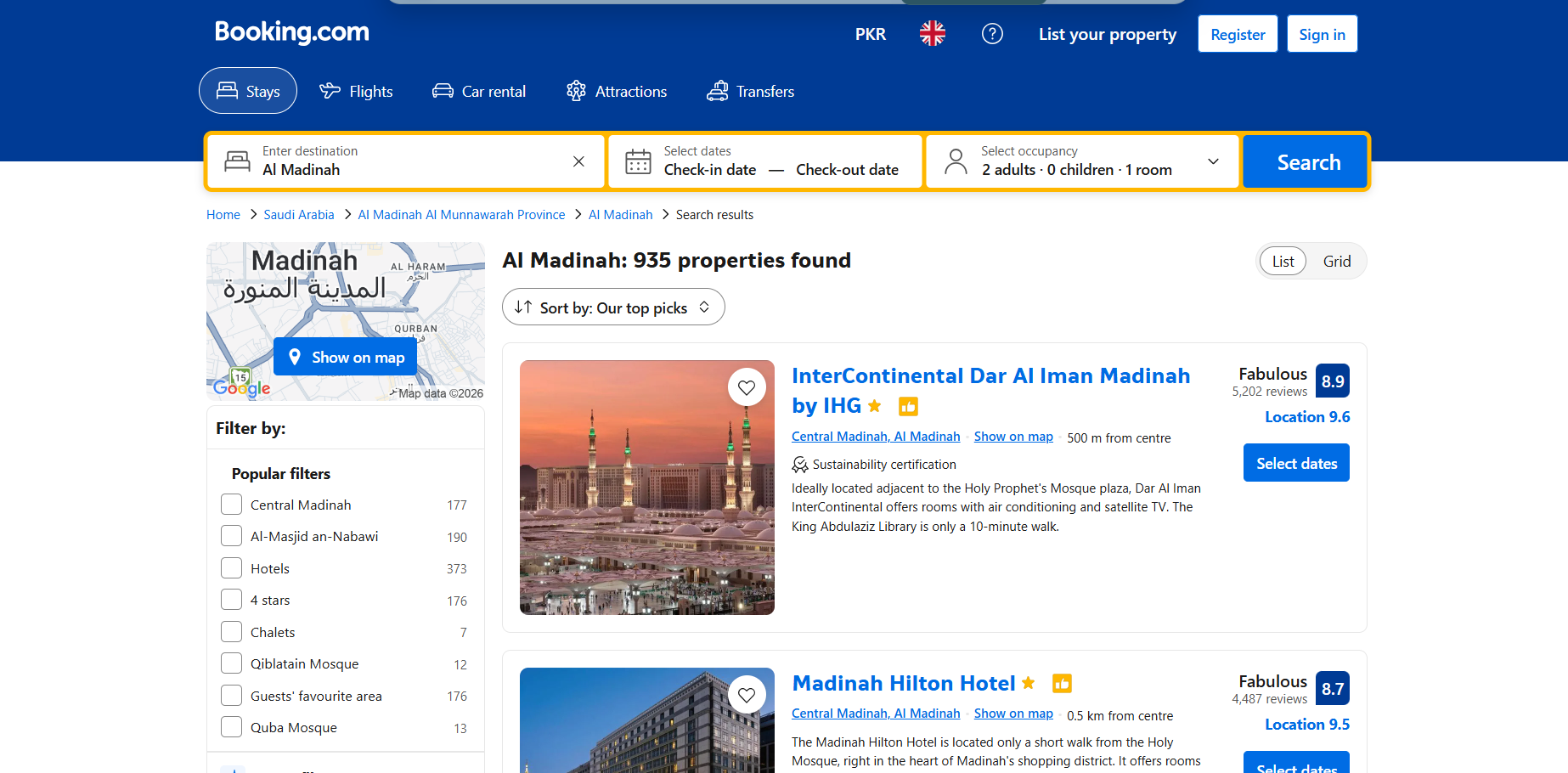
Task: Open the help question mark icon
Action: click(992, 34)
